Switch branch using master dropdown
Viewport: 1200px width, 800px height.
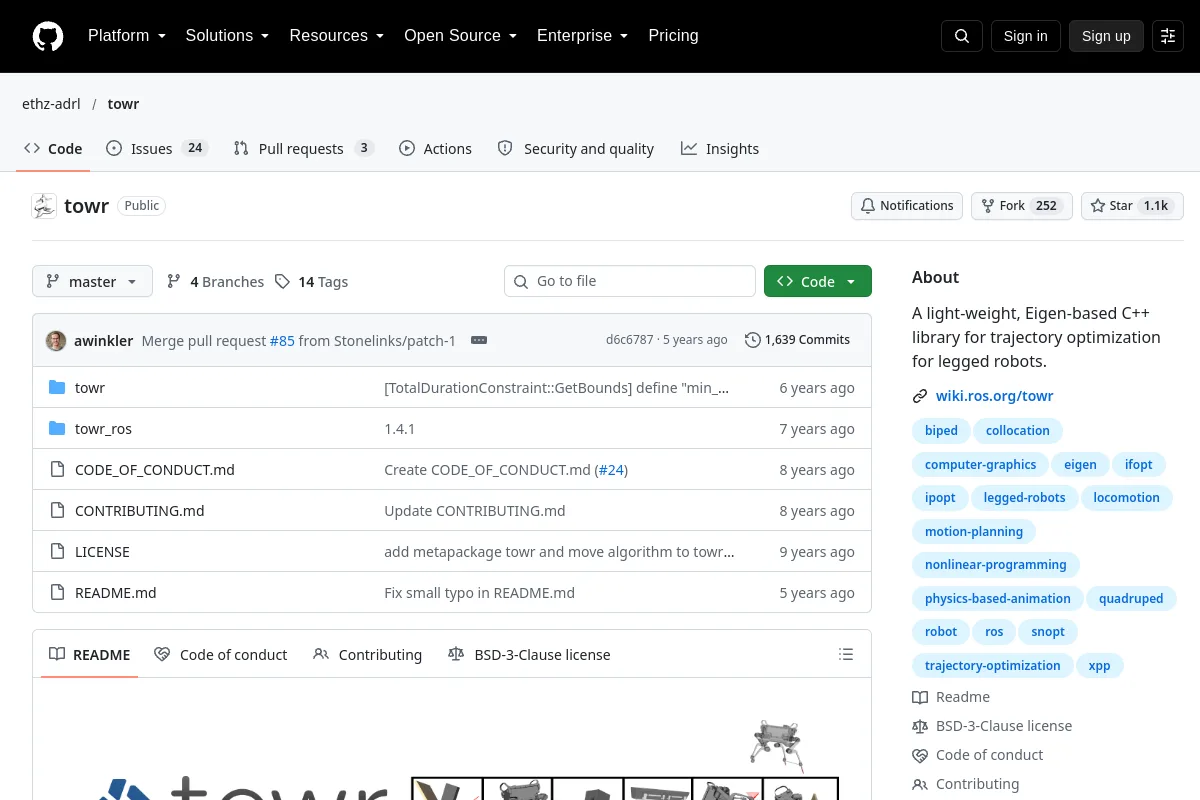(x=92, y=282)
